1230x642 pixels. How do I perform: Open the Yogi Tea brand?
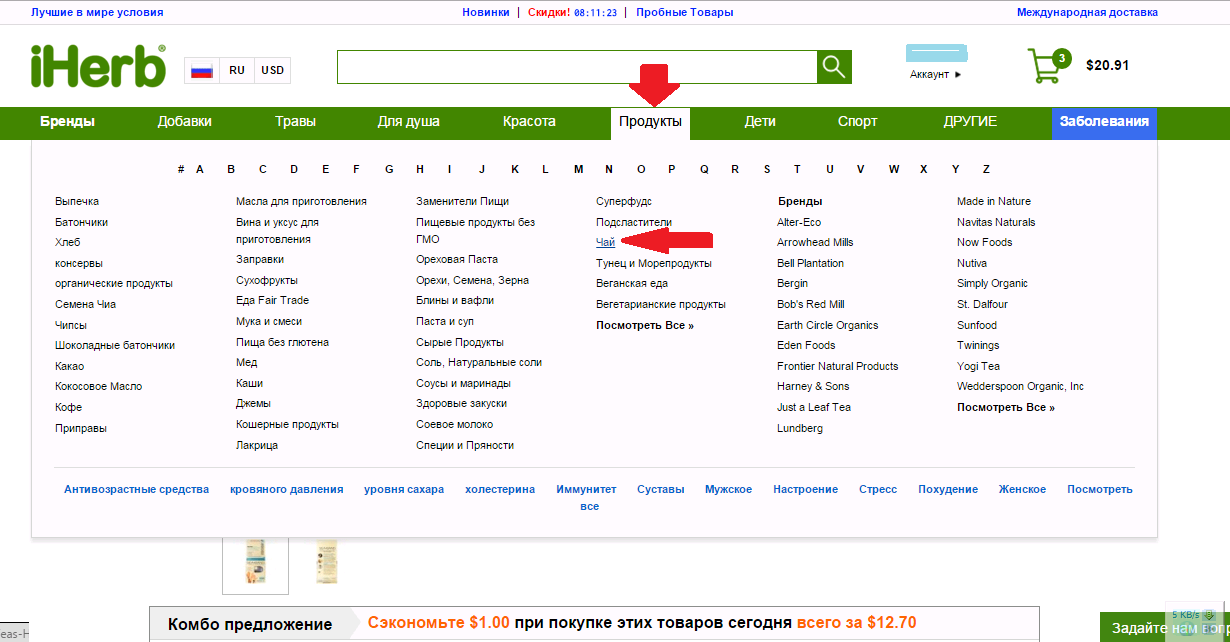pyautogui.click(x=979, y=366)
